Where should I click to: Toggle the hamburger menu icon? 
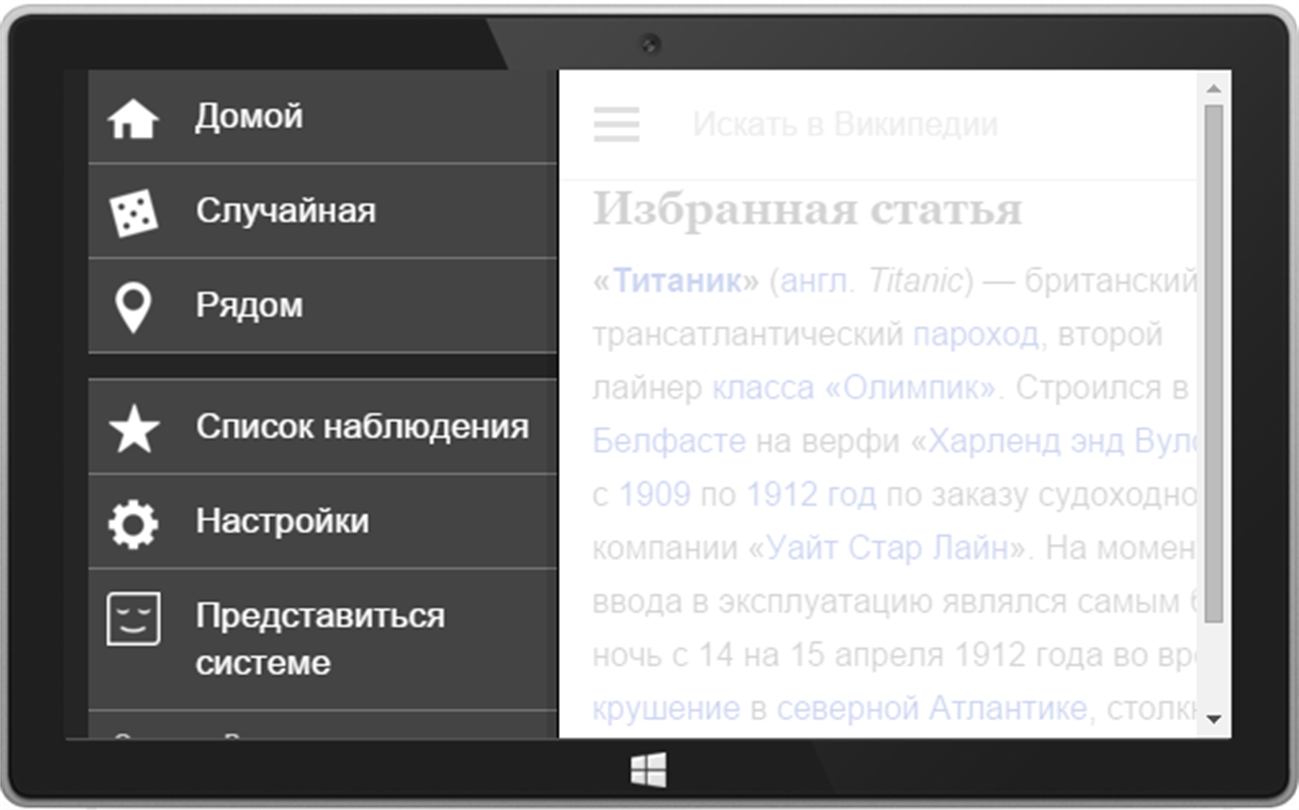coord(616,124)
